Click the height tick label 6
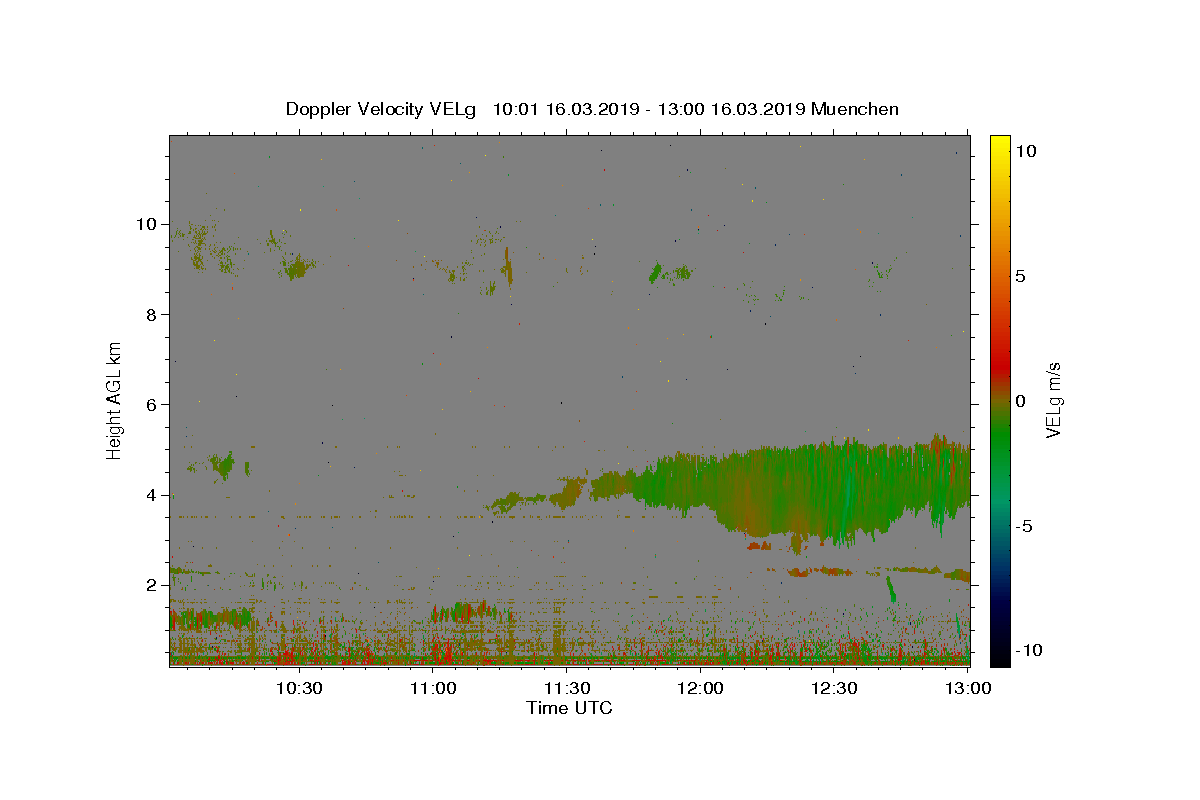This screenshot has width=1200, height=800. tap(153, 404)
